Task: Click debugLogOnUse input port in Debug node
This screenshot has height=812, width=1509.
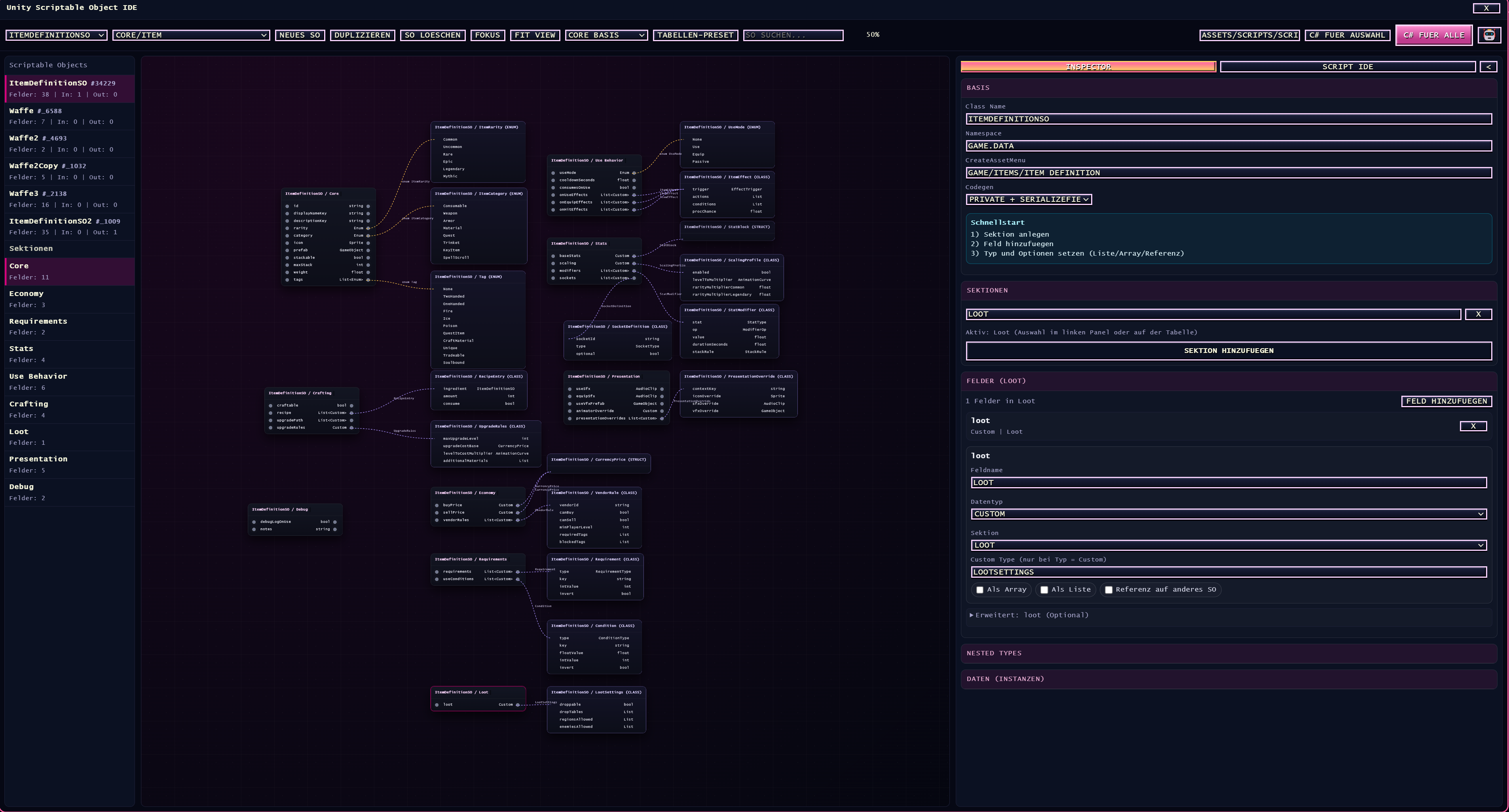Action: click(254, 522)
